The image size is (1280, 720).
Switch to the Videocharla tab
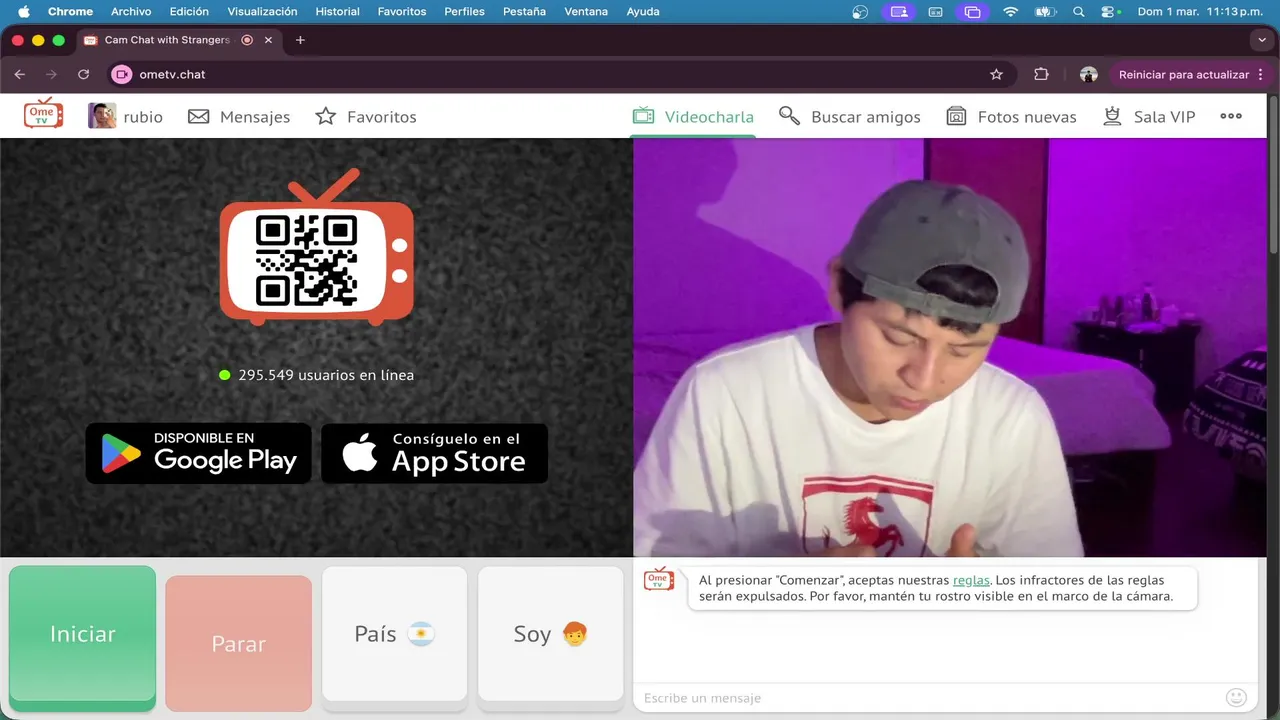click(693, 117)
